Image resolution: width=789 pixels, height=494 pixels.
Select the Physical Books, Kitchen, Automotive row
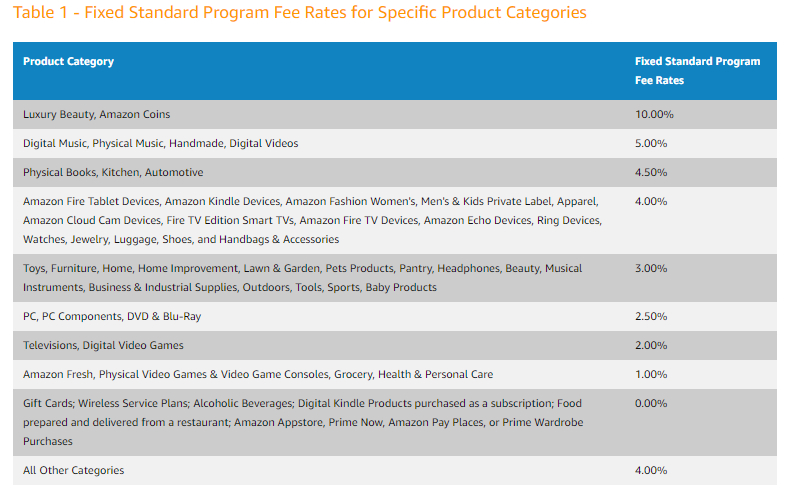click(113, 172)
